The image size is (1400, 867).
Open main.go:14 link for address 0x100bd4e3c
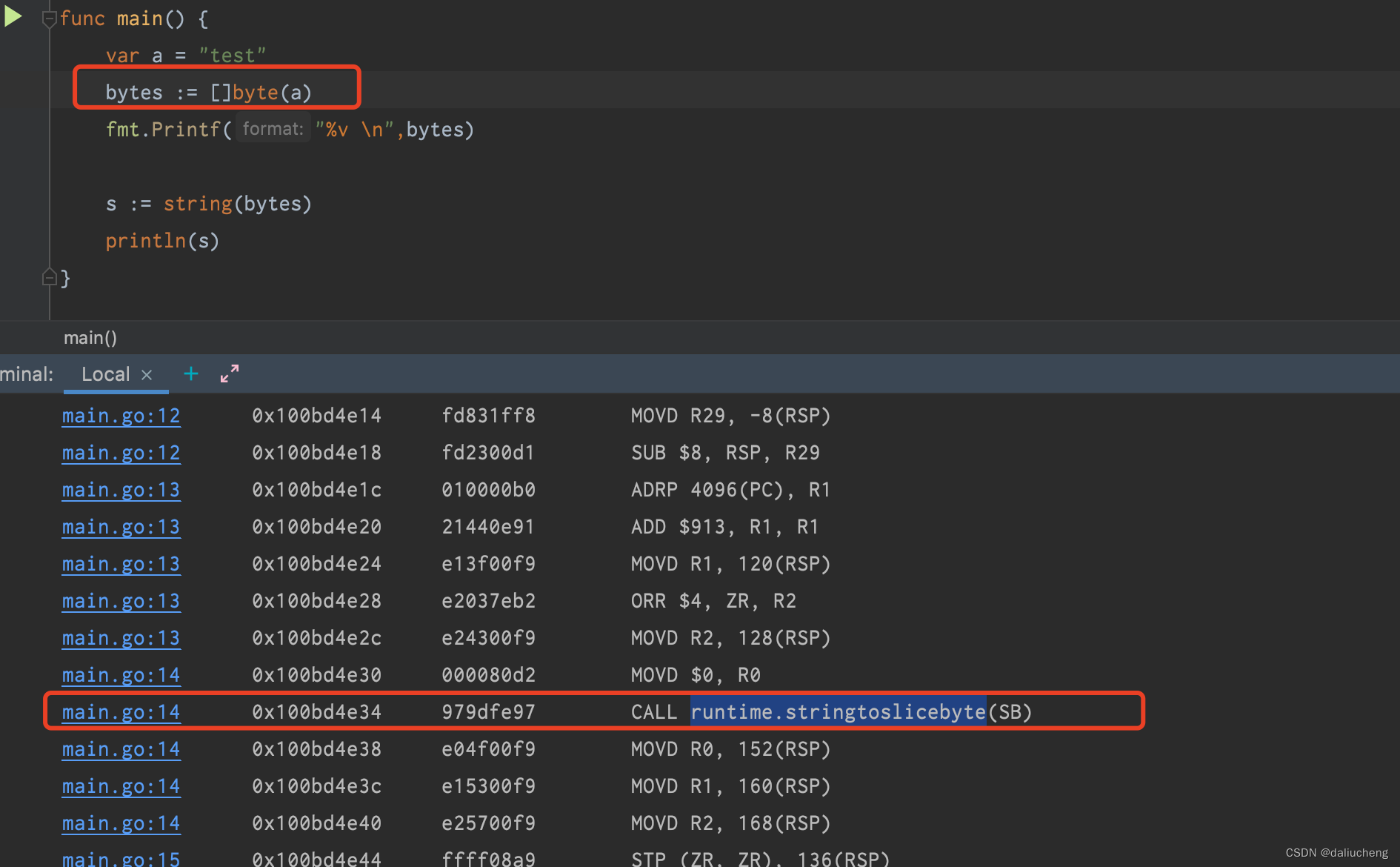click(x=121, y=786)
